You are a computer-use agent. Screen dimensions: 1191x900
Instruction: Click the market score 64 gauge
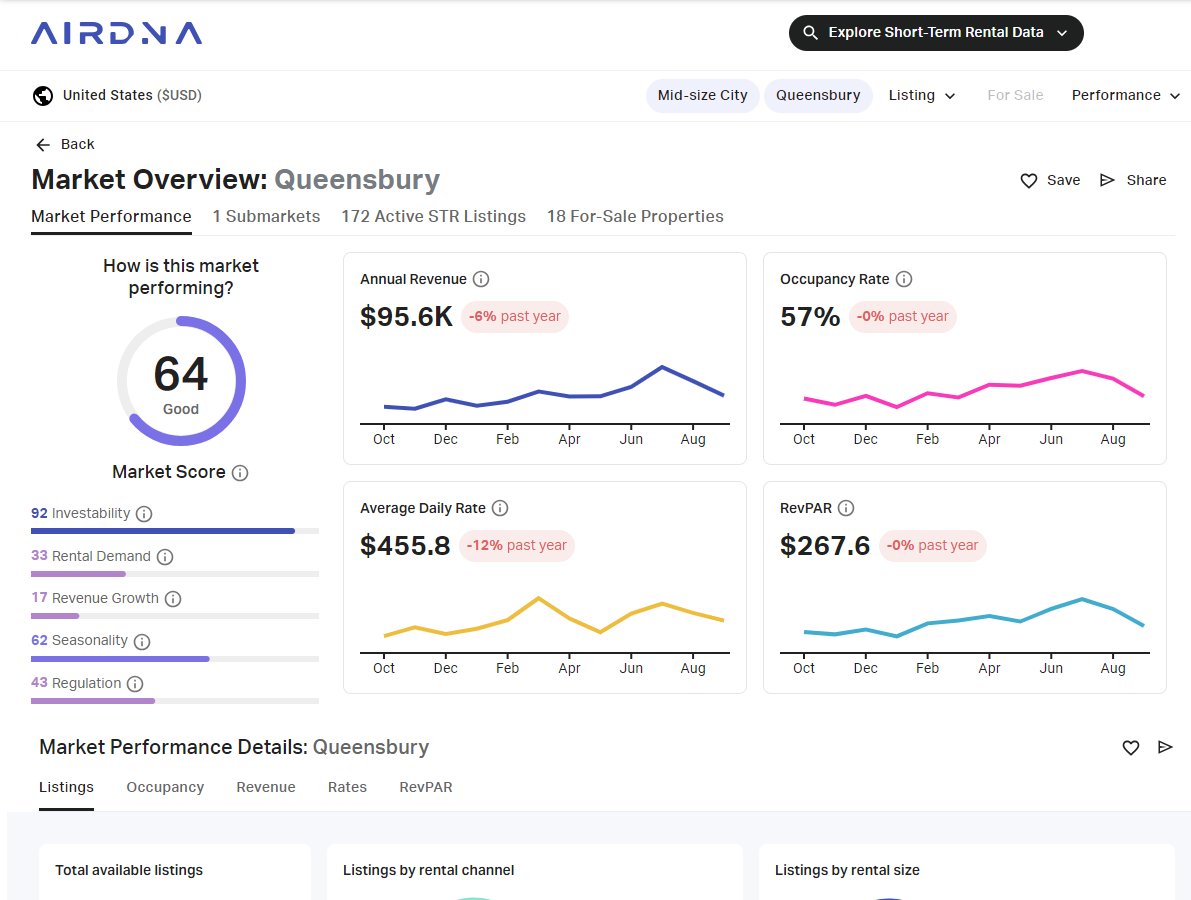[x=181, y=381]
